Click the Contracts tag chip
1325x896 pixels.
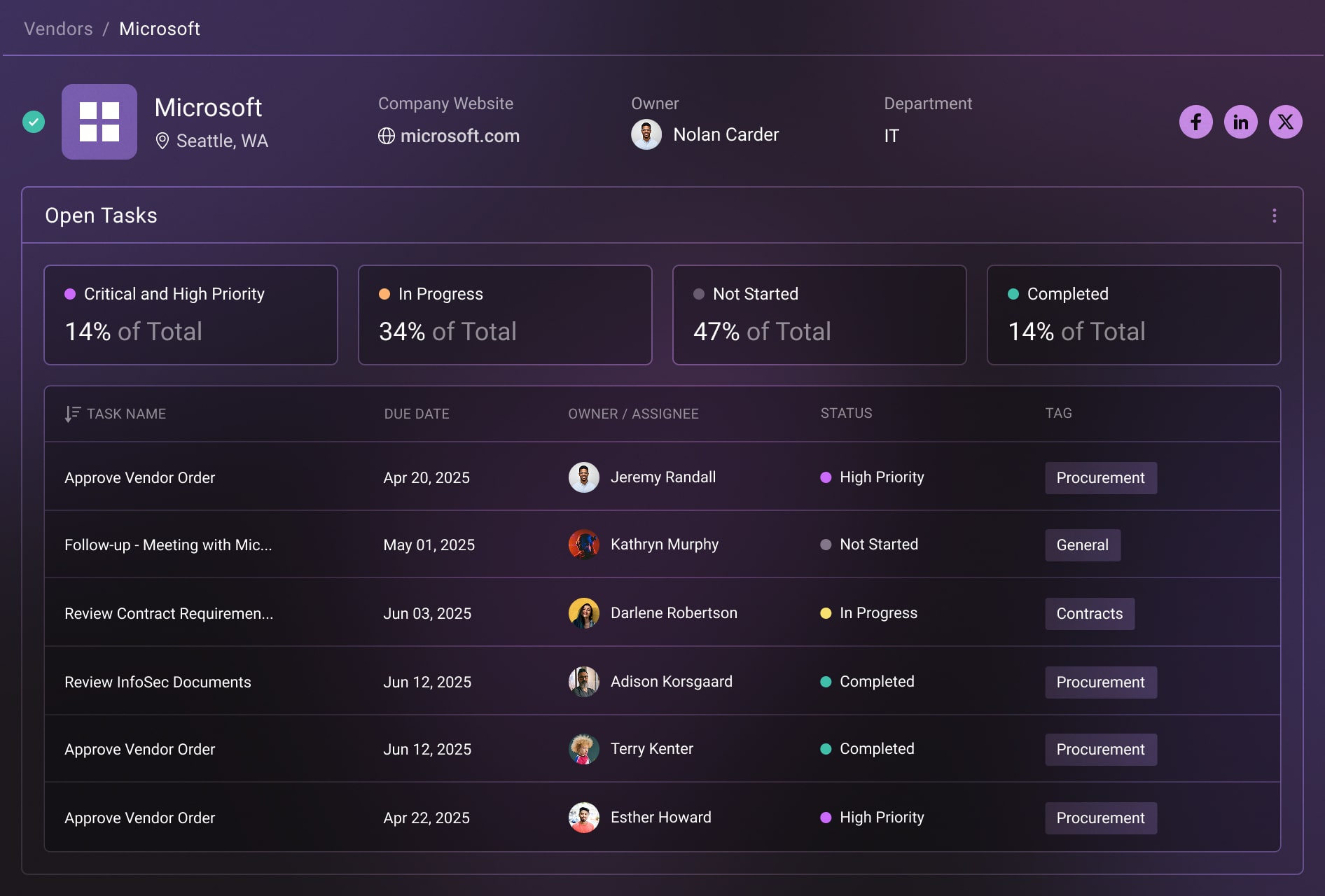tap(1089, 614)
